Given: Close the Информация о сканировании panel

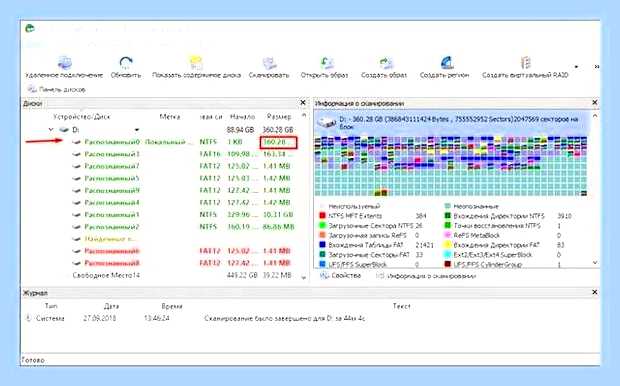Looking at the screenshot, I should coord(595,103).
